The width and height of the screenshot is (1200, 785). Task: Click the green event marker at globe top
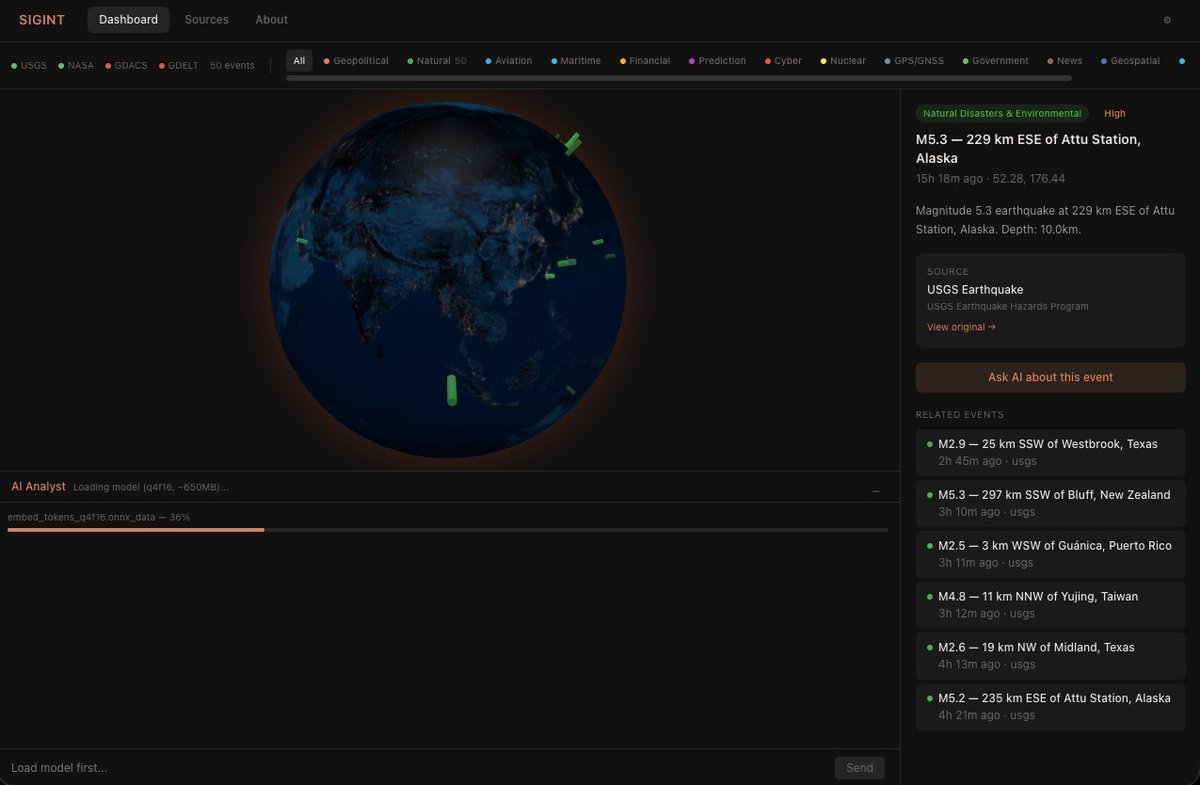(572, 144)
